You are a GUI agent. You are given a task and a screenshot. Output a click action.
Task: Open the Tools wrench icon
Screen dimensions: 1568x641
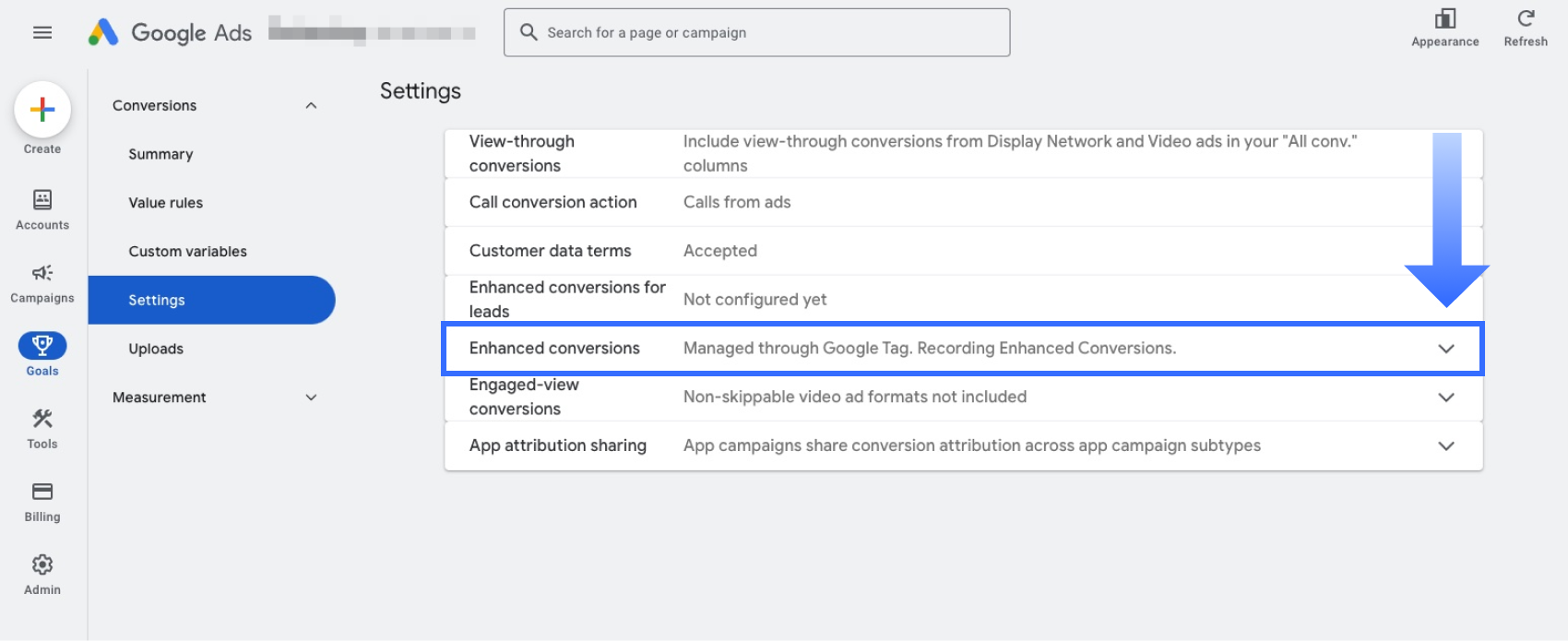click(x=42, y=419)
